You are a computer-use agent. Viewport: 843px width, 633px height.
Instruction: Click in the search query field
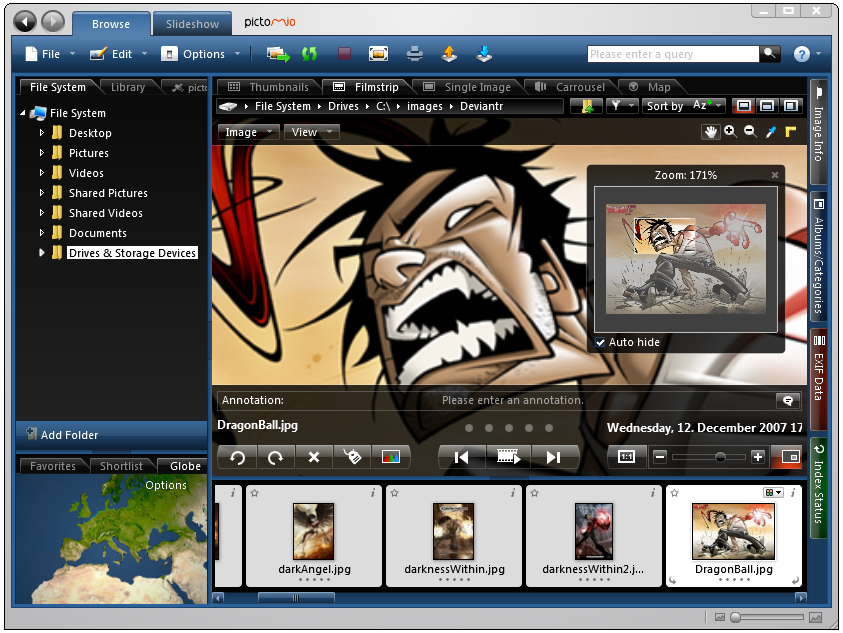tap(673, 54)
